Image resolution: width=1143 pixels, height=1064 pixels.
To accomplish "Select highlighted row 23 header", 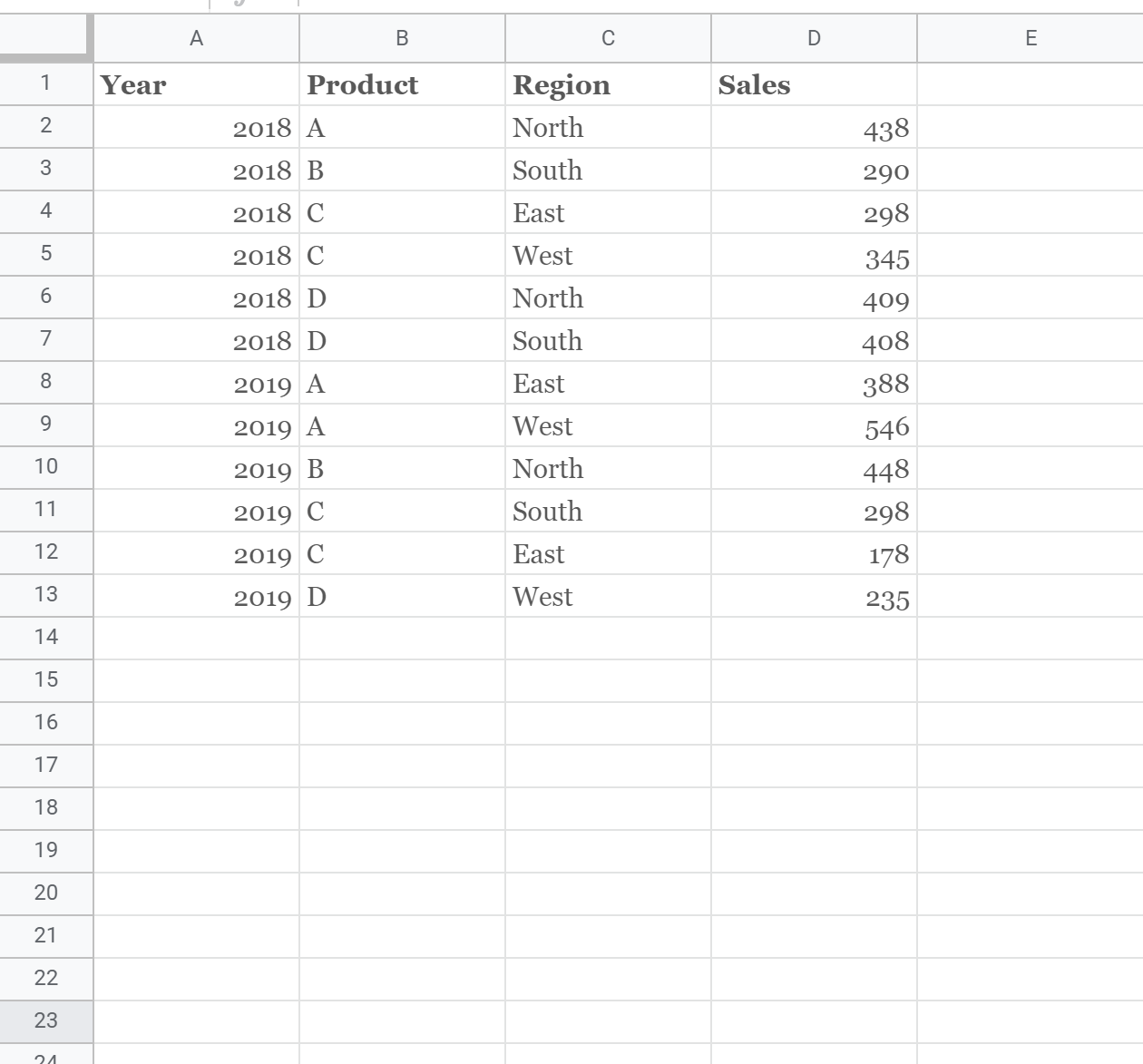I will pos(45,1020).
